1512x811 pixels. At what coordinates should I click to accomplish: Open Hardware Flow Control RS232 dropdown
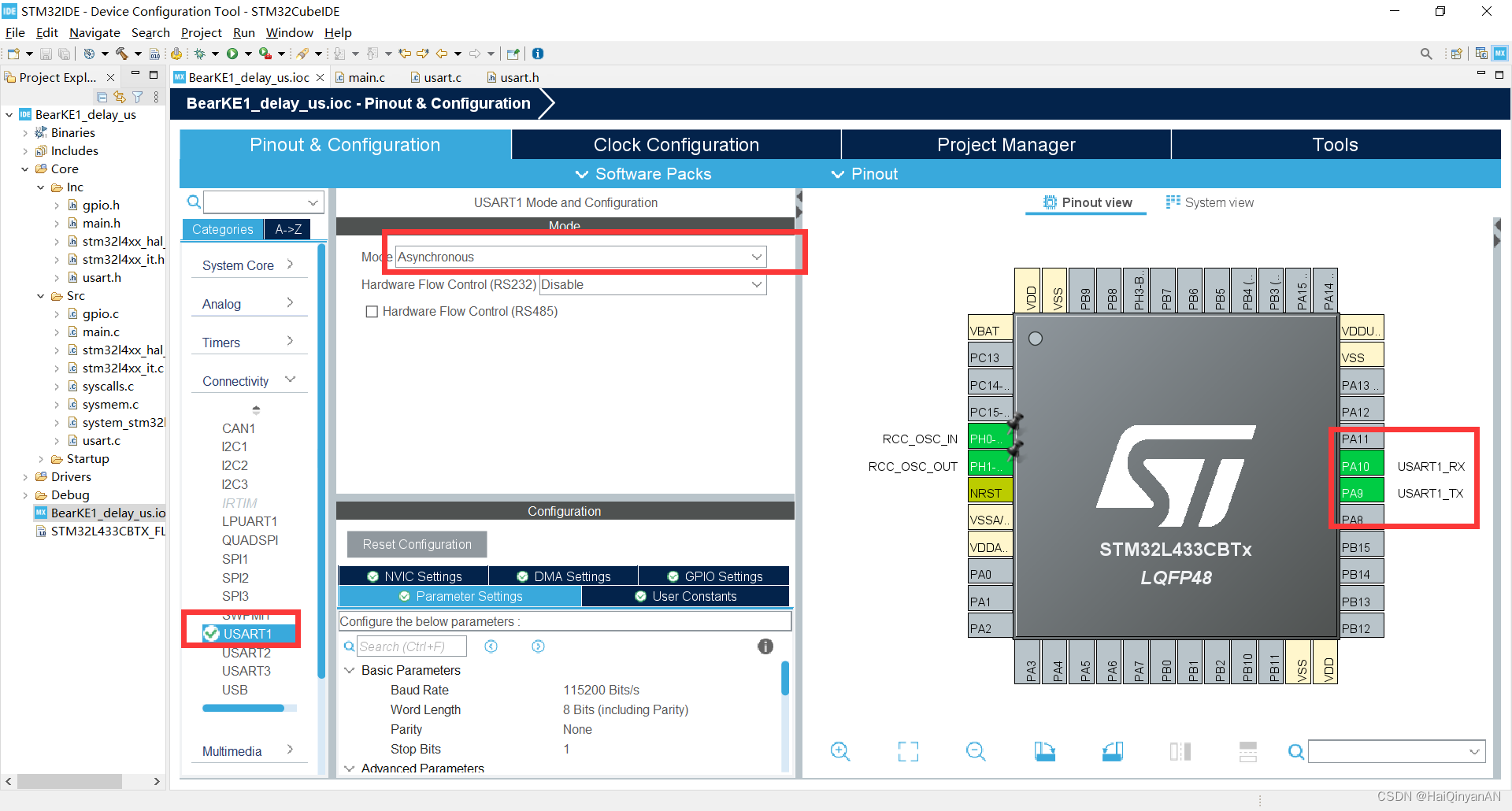pyautogui.click(x=652, y=284)
